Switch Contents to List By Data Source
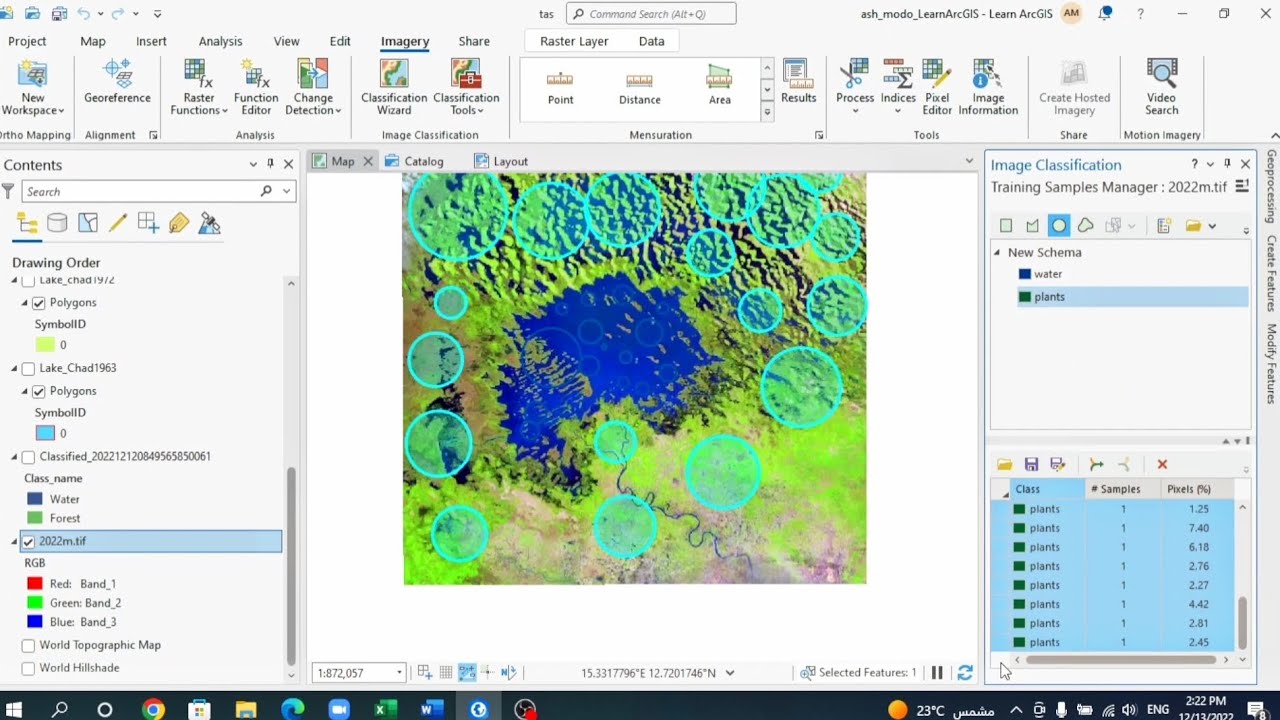The height and width of the screenshot is (720, 1280). [57, 223]
